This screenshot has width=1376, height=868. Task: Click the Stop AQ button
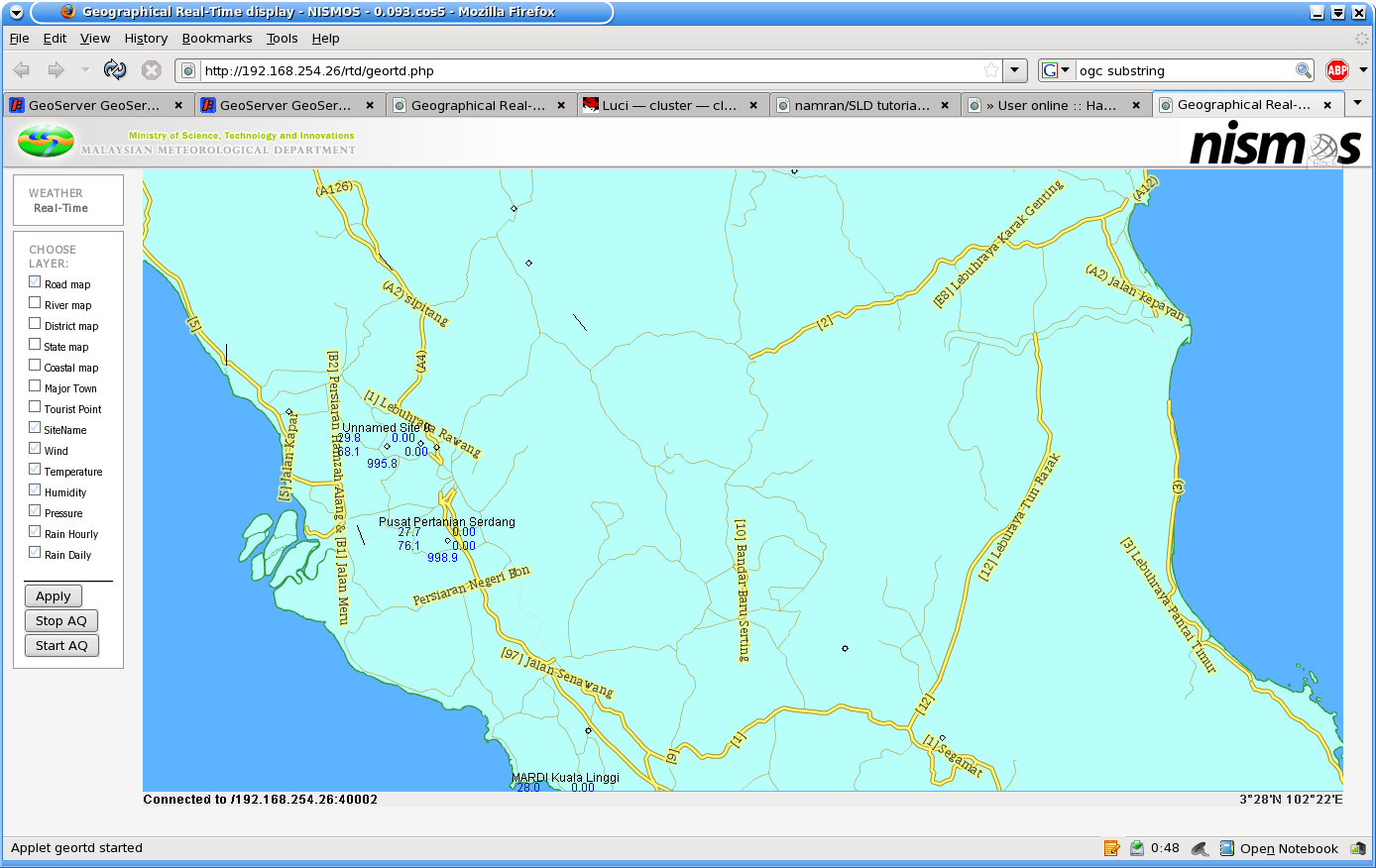(60, 621)
